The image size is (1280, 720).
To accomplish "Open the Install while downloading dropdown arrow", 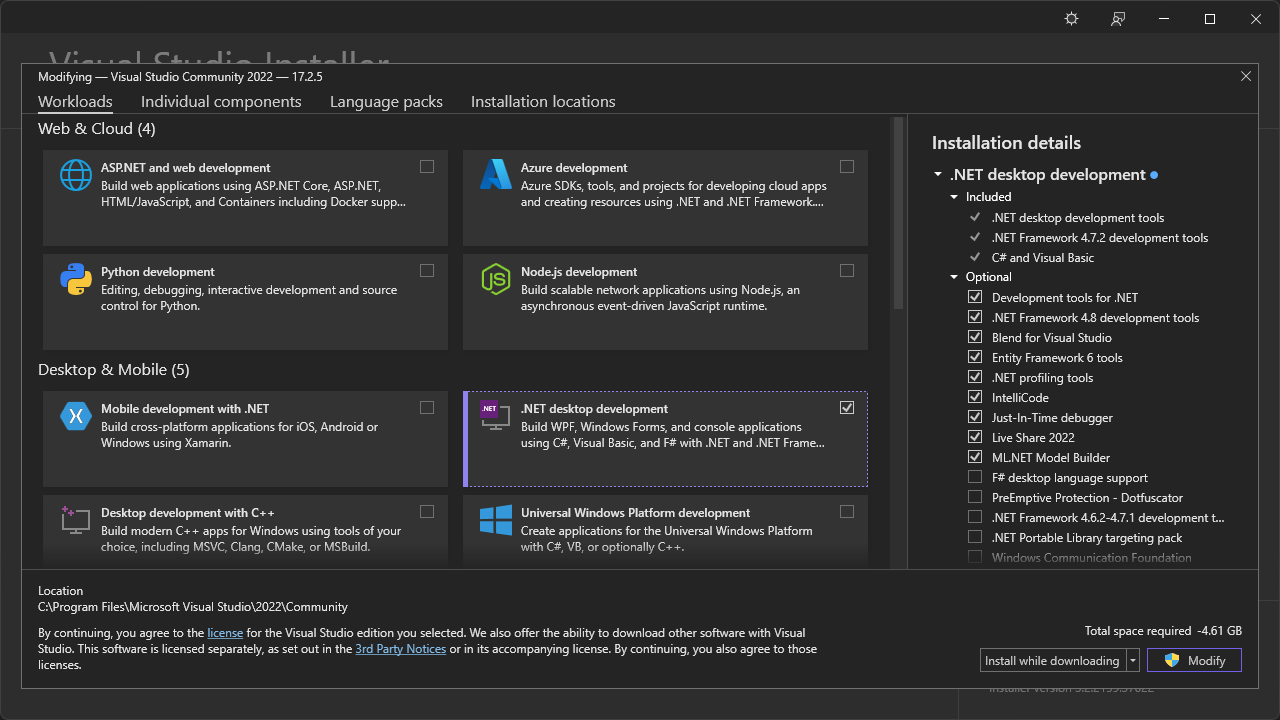I will 1133,661.
